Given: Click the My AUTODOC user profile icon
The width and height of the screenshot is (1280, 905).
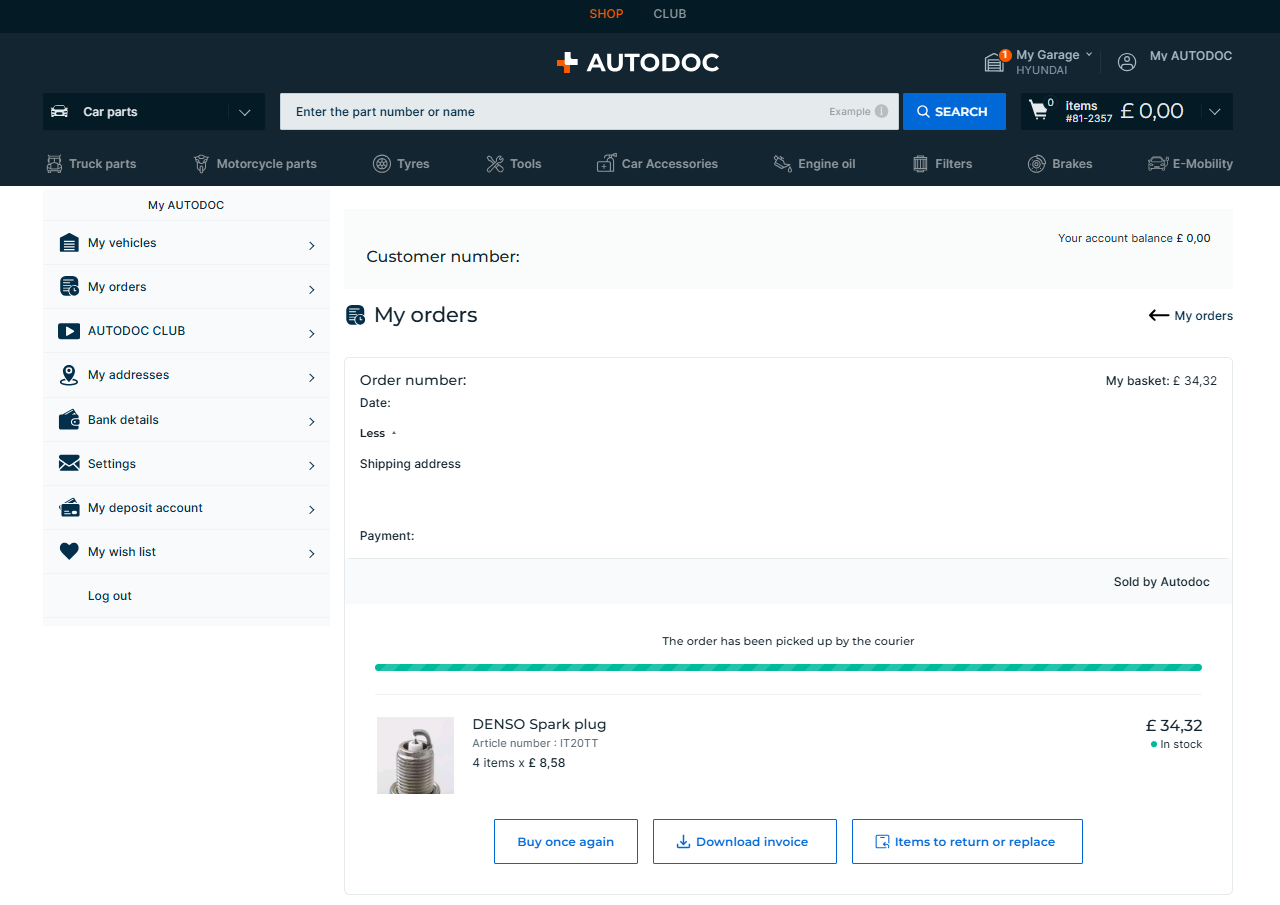Looking at the screenshot, I should pos(1127,62).
